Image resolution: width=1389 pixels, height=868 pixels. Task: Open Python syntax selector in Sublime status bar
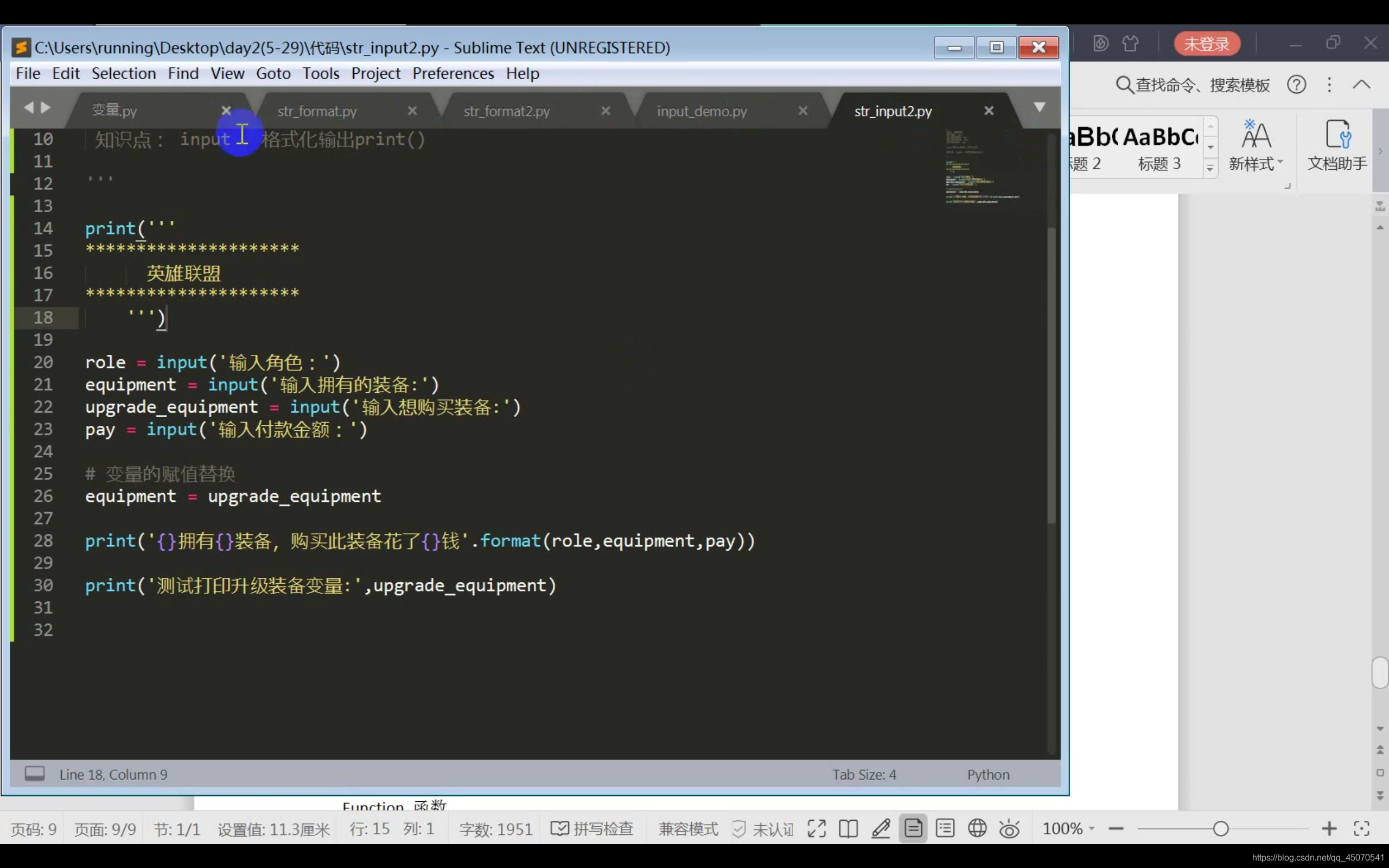988,775
